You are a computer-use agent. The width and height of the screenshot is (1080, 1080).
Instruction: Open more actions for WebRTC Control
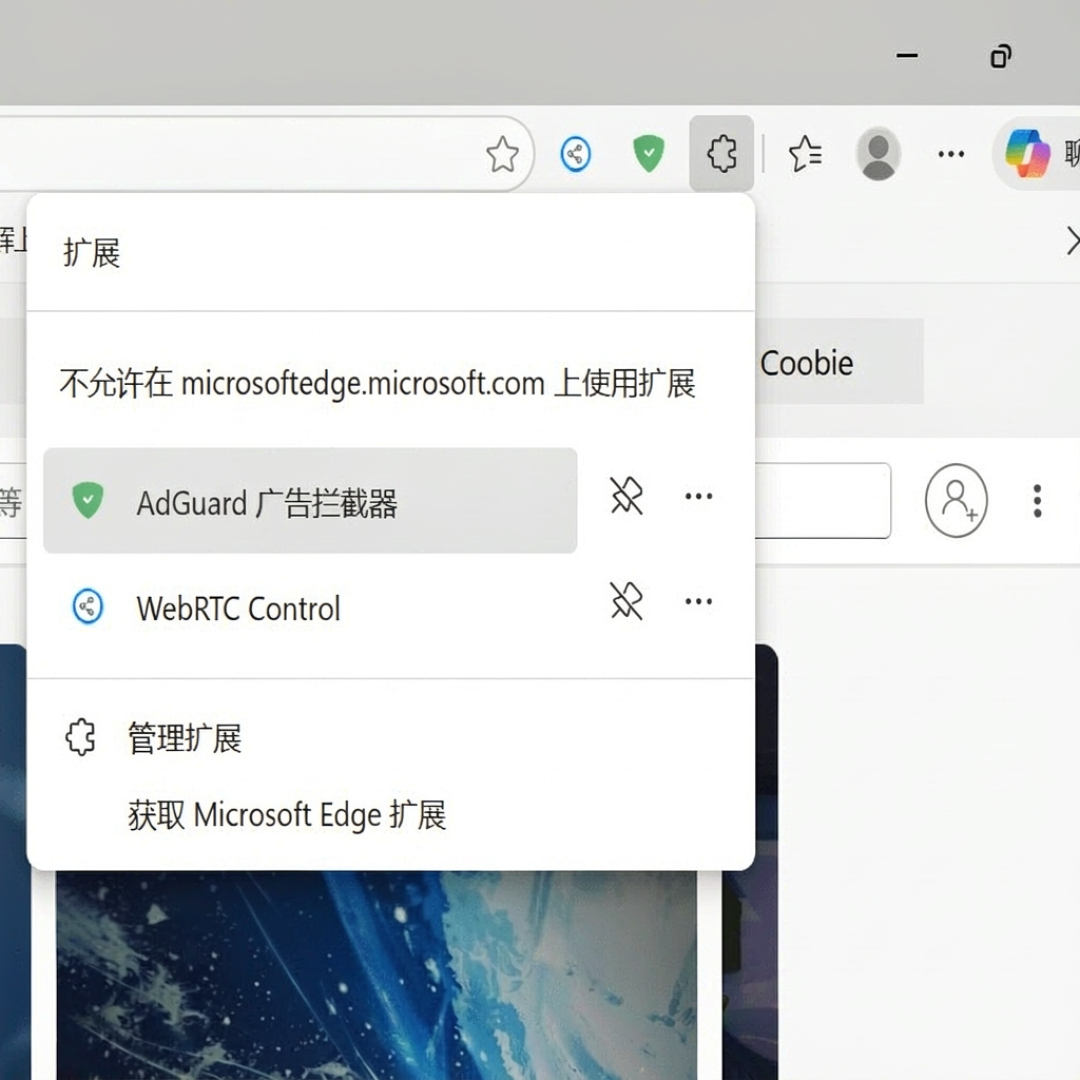[698, 601]
